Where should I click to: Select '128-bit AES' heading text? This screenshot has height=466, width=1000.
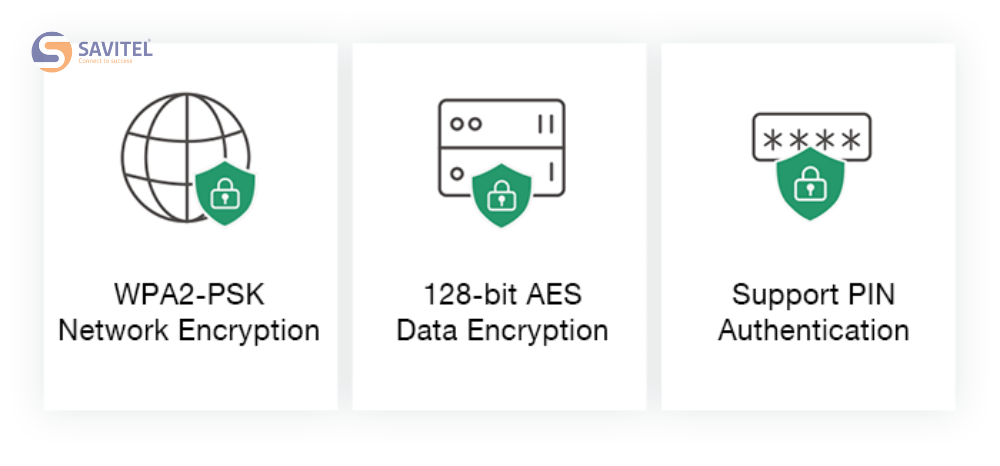tap(503, 295)
